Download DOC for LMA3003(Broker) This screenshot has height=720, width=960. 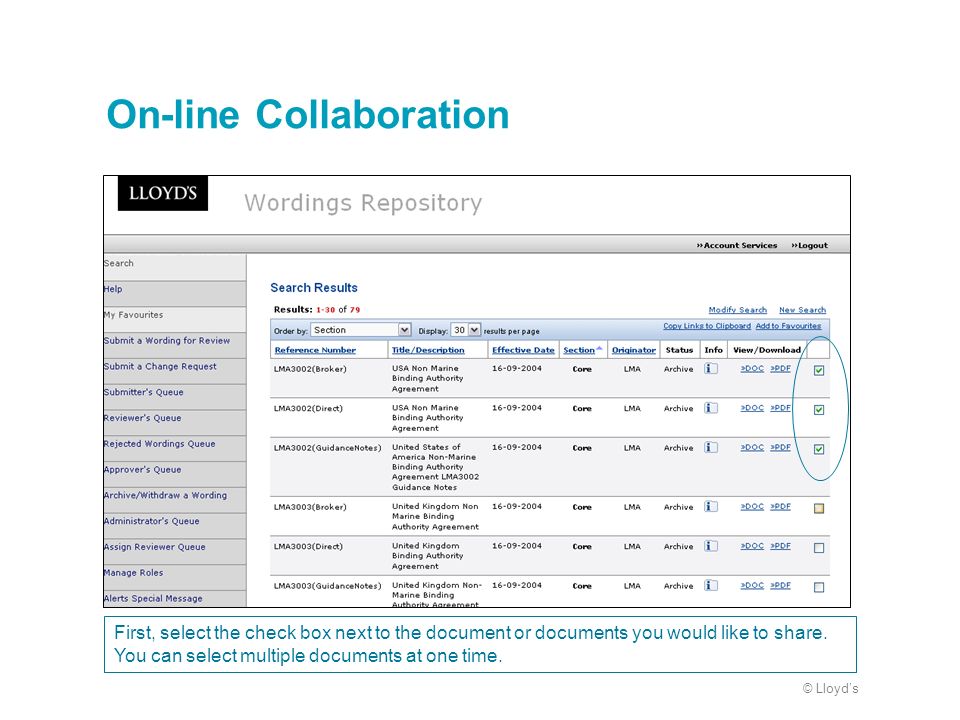[x=752, y=506]
